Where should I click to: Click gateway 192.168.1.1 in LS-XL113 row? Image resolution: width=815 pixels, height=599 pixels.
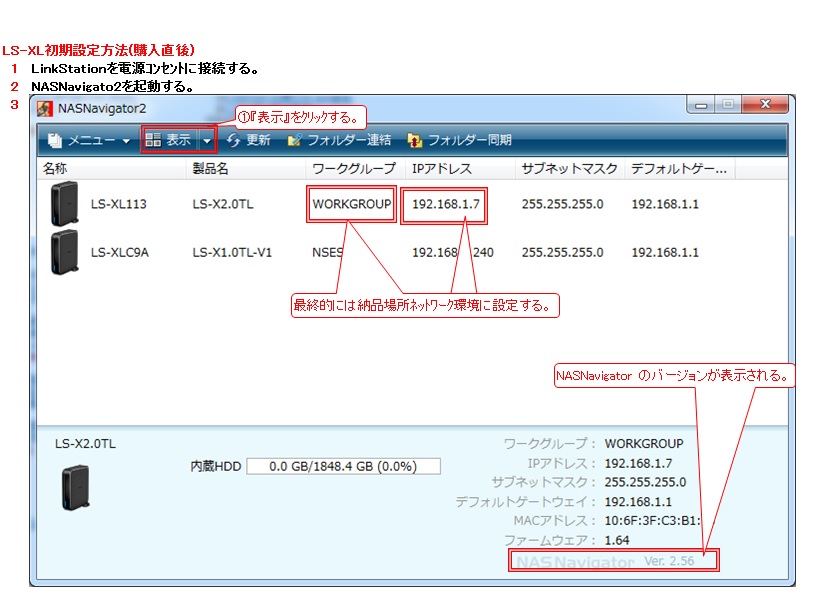tap(665, 204)
